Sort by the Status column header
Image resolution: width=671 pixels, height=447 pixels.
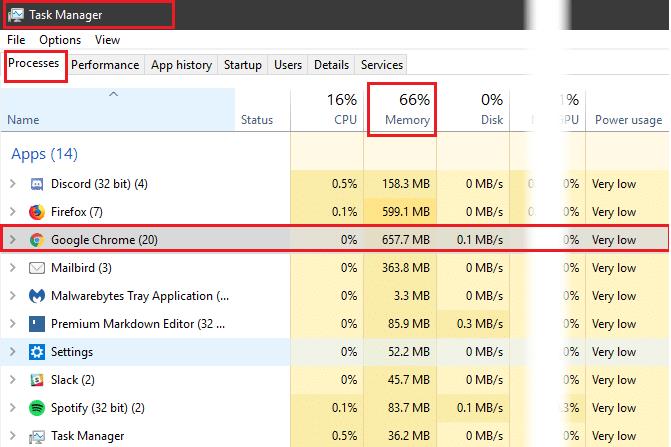pyautogui.click(x=262, y=110)
